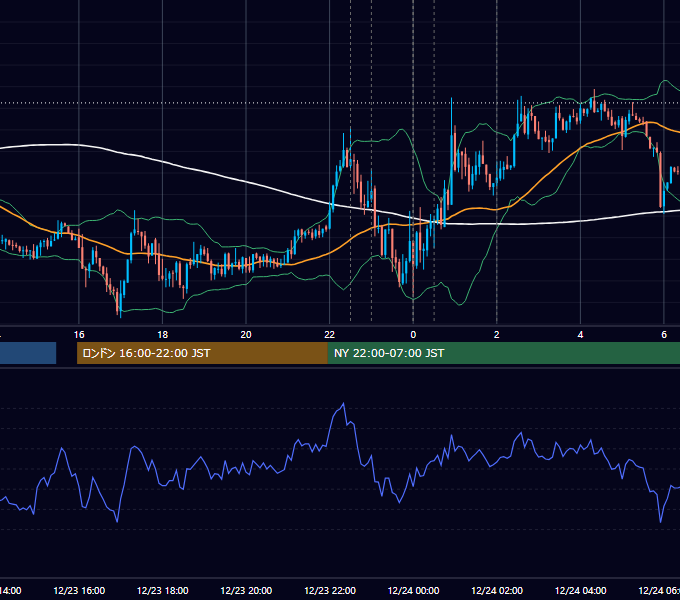Click the 12/23 22:00 bottom axis label
This screenshot has height=600, width=680.
point(330,591)
